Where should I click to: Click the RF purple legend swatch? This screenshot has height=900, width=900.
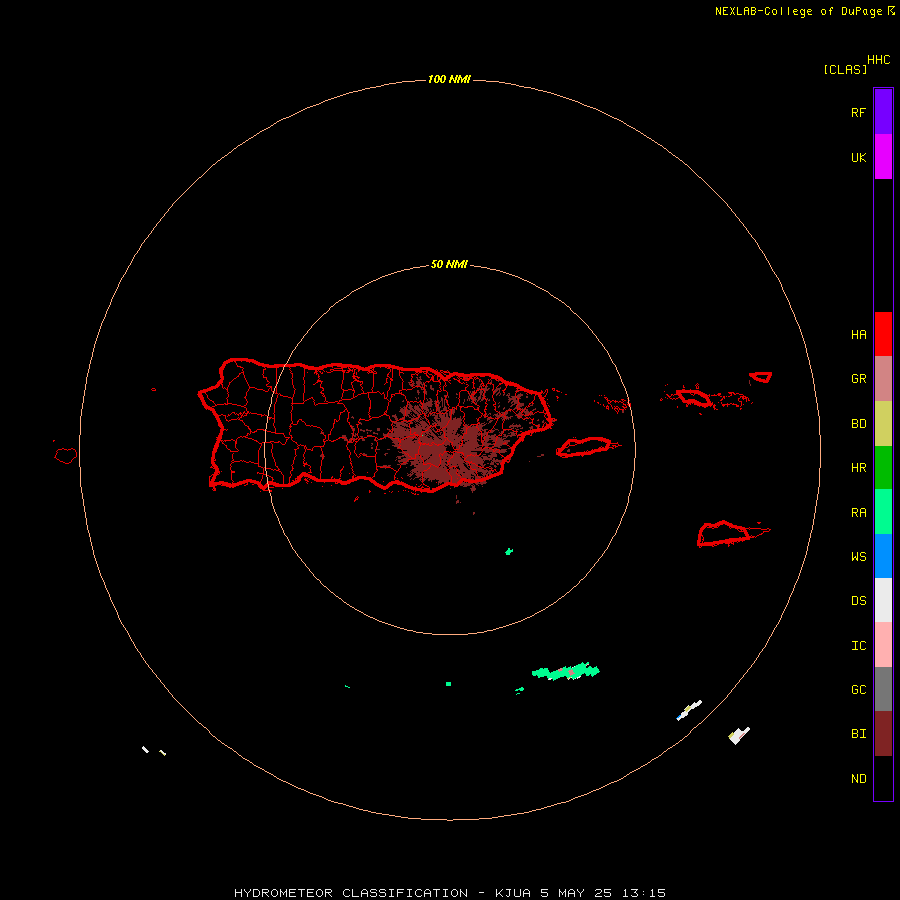pyautogui.click(x=883, y=111)
